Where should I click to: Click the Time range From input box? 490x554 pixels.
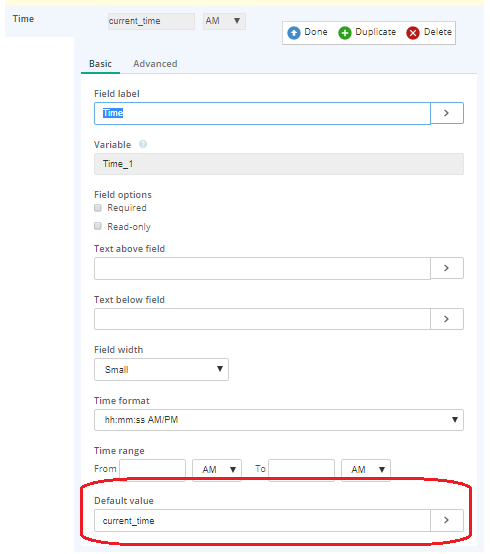click(153, 470)
